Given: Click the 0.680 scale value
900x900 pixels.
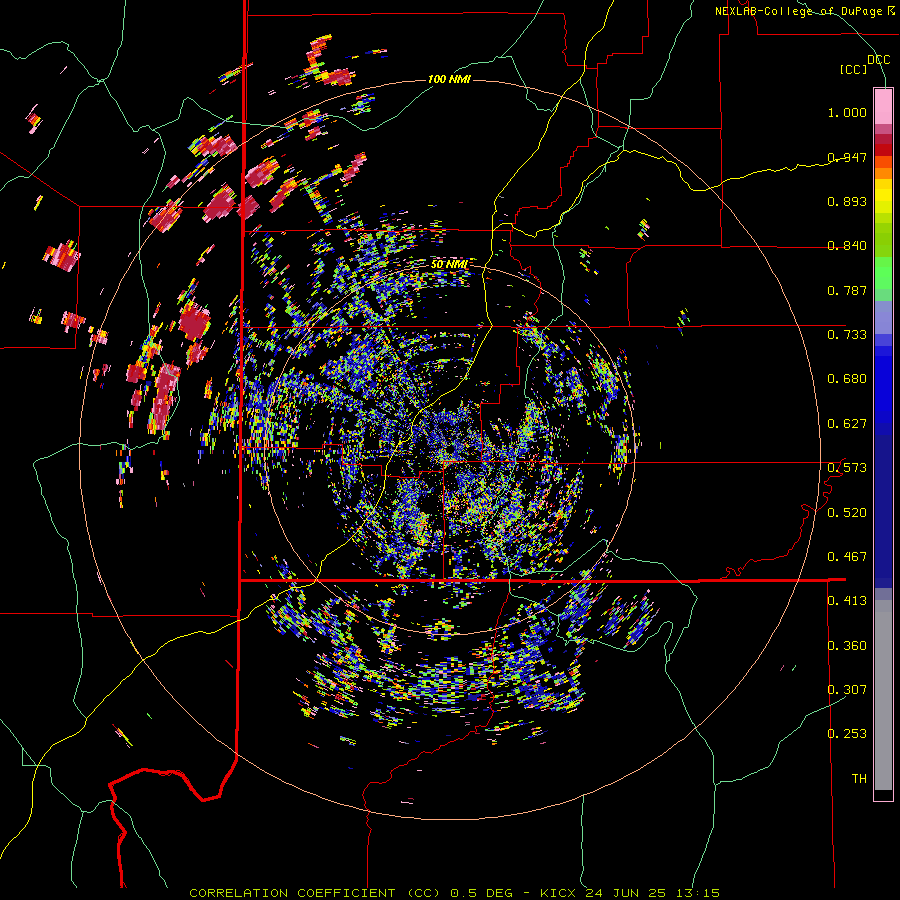Looking at the screenshot, I should point(847,379).
